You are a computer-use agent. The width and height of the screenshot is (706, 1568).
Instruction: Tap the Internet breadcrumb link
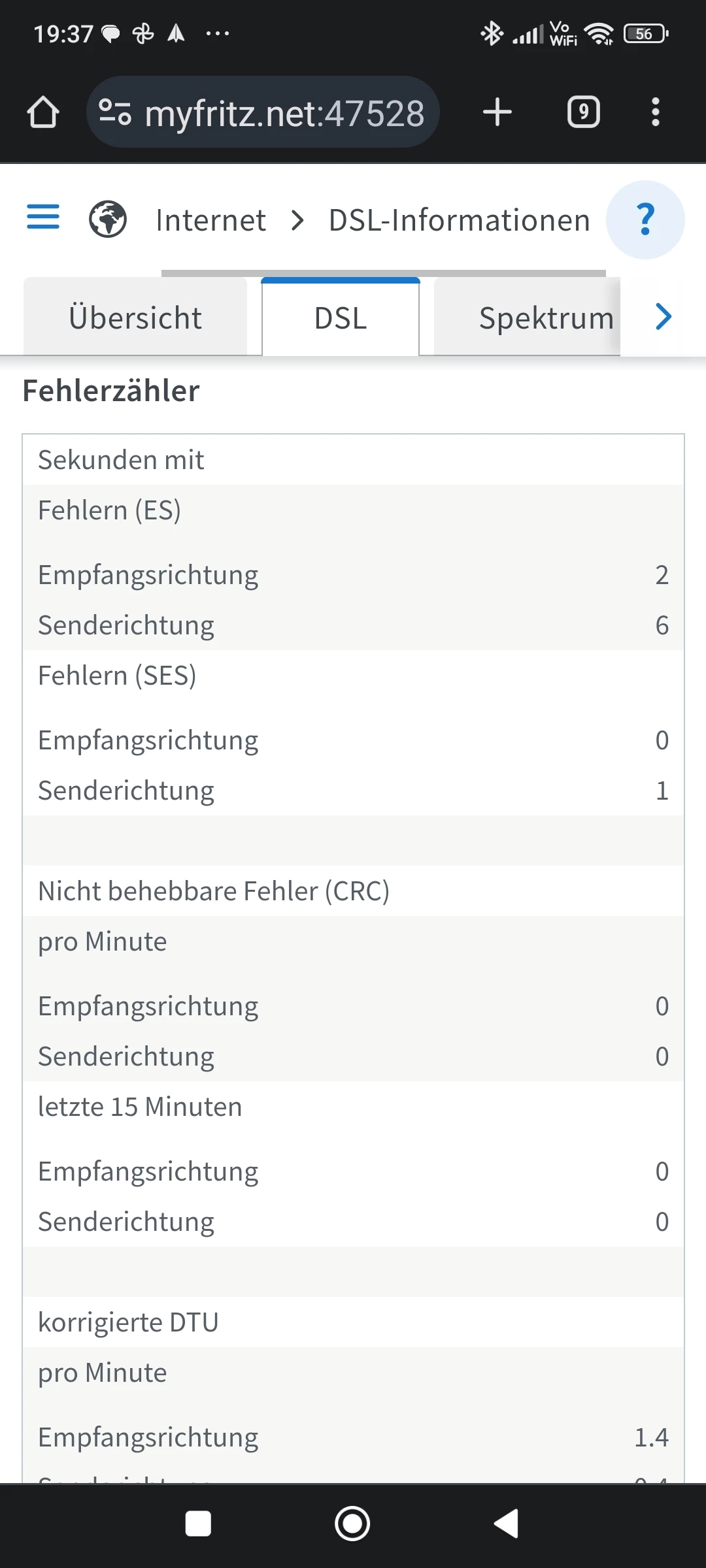coord(210,220)
